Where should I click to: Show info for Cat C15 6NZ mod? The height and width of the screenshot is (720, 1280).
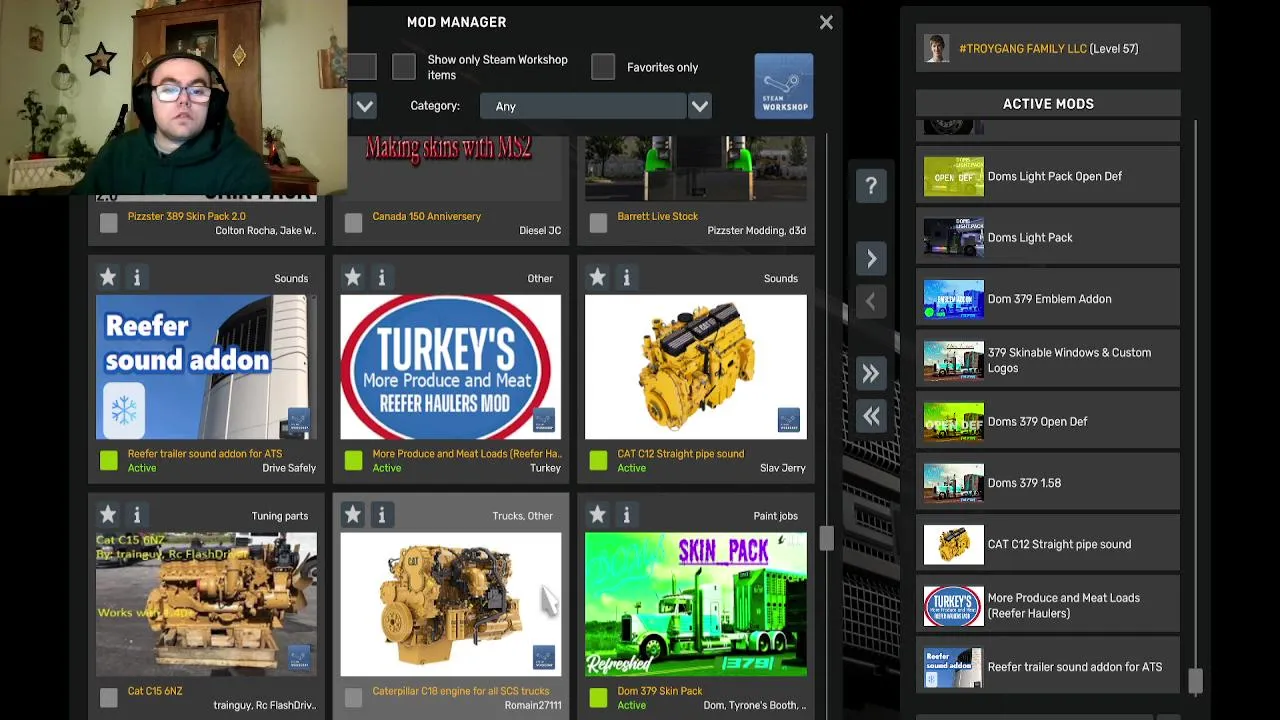[137, 515]
